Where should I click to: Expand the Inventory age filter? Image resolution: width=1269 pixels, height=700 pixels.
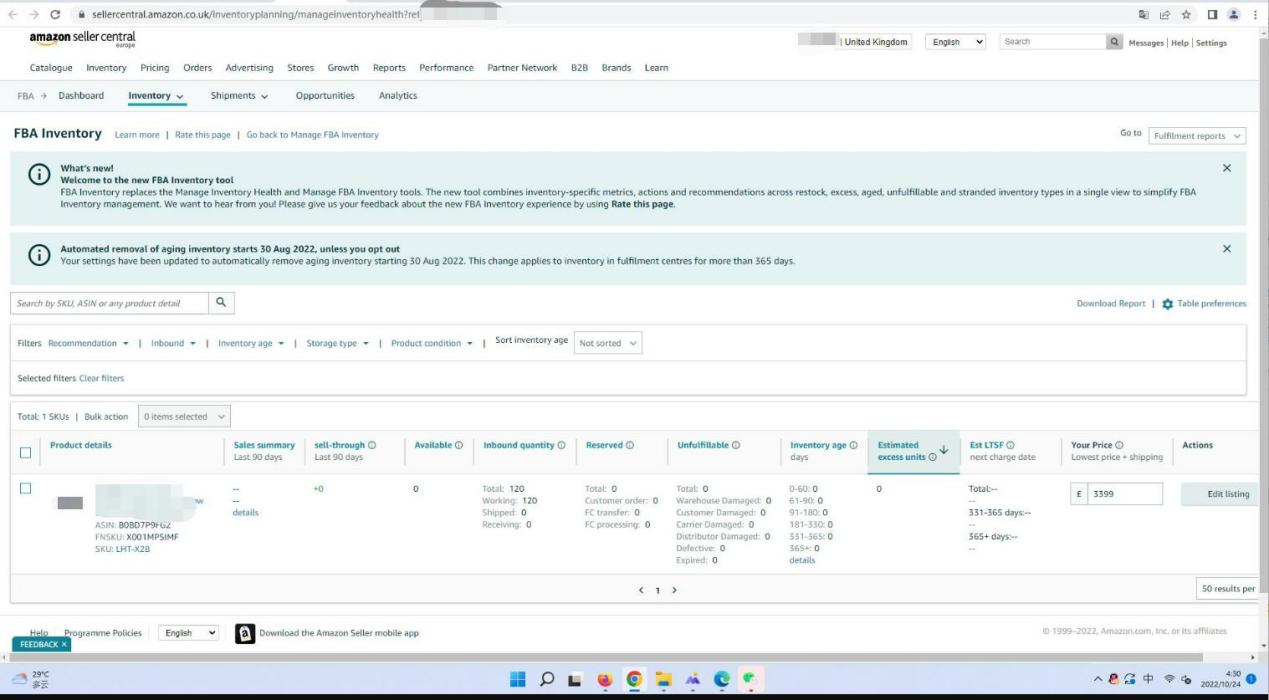click(x=251, y=343)
